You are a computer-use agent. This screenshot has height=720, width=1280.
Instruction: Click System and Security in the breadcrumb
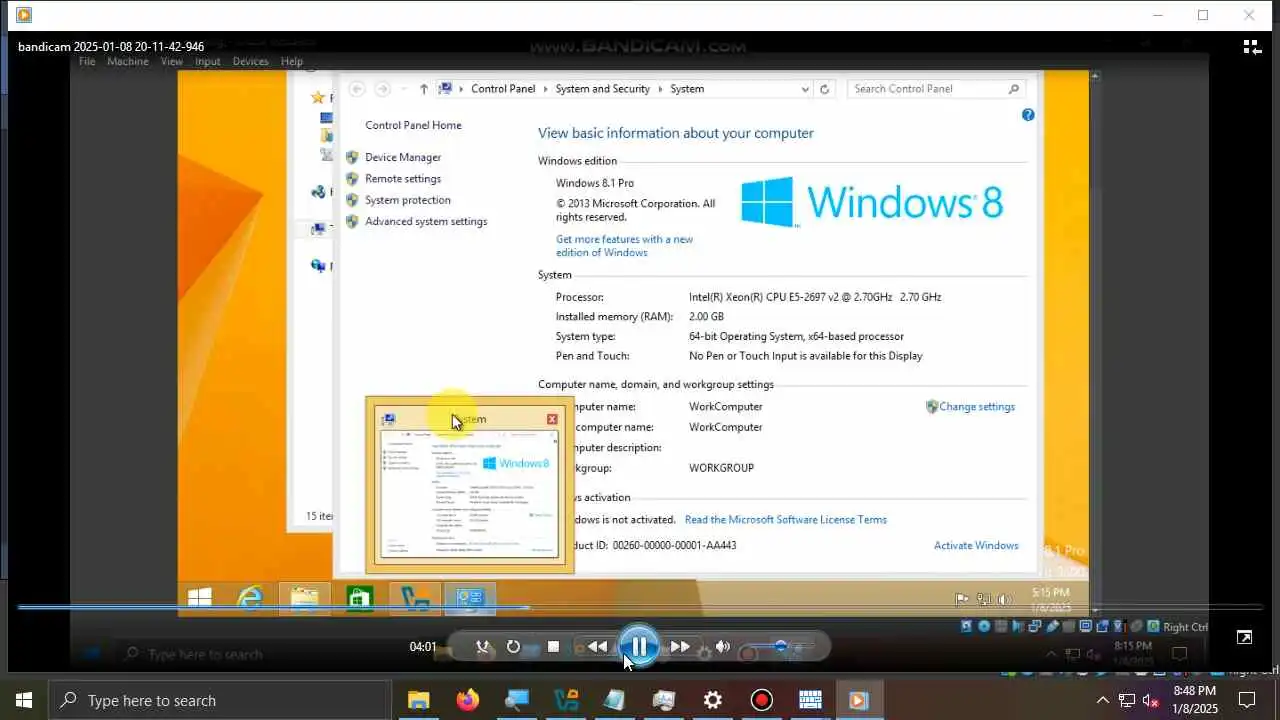point(603,89)
